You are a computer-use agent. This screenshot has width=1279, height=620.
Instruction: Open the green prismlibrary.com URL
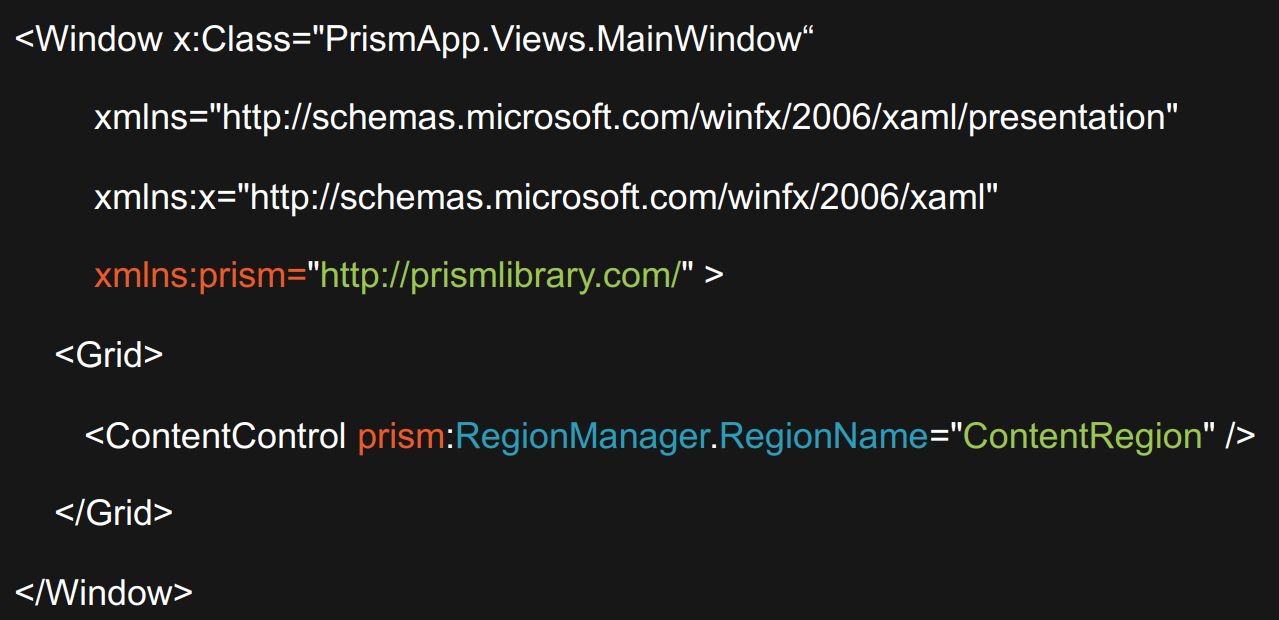[500, 276]
